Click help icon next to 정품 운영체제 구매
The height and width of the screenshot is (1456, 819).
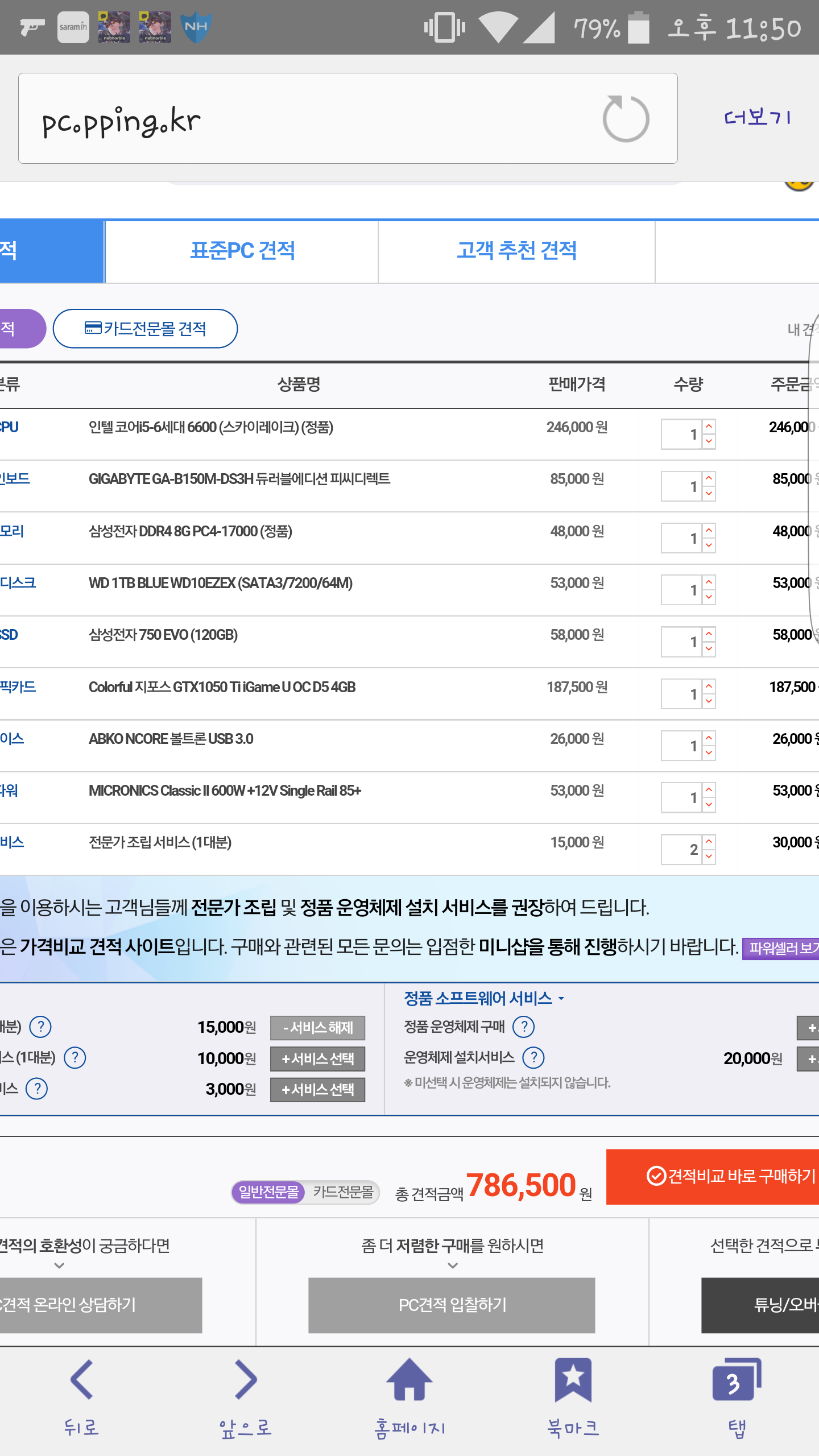pyautogui.click(x=523, y=1027)
